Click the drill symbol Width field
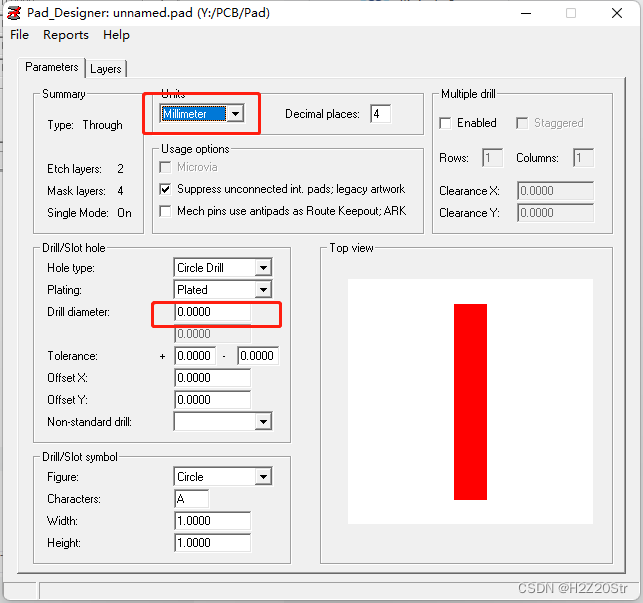Viewport: 643px width, 603px height. pyautogui.click(x=212, y=521)
